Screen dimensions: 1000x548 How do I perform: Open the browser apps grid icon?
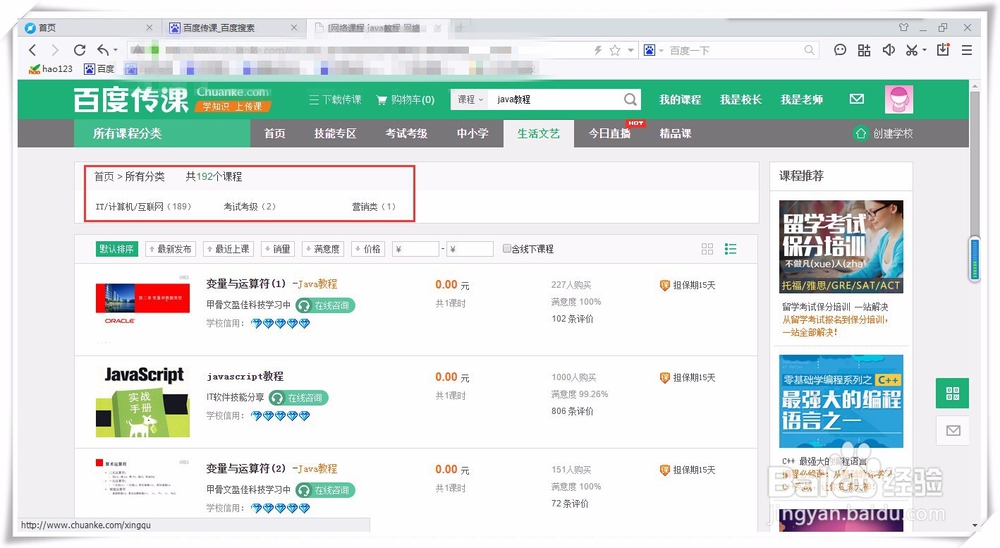pos(864,50)
